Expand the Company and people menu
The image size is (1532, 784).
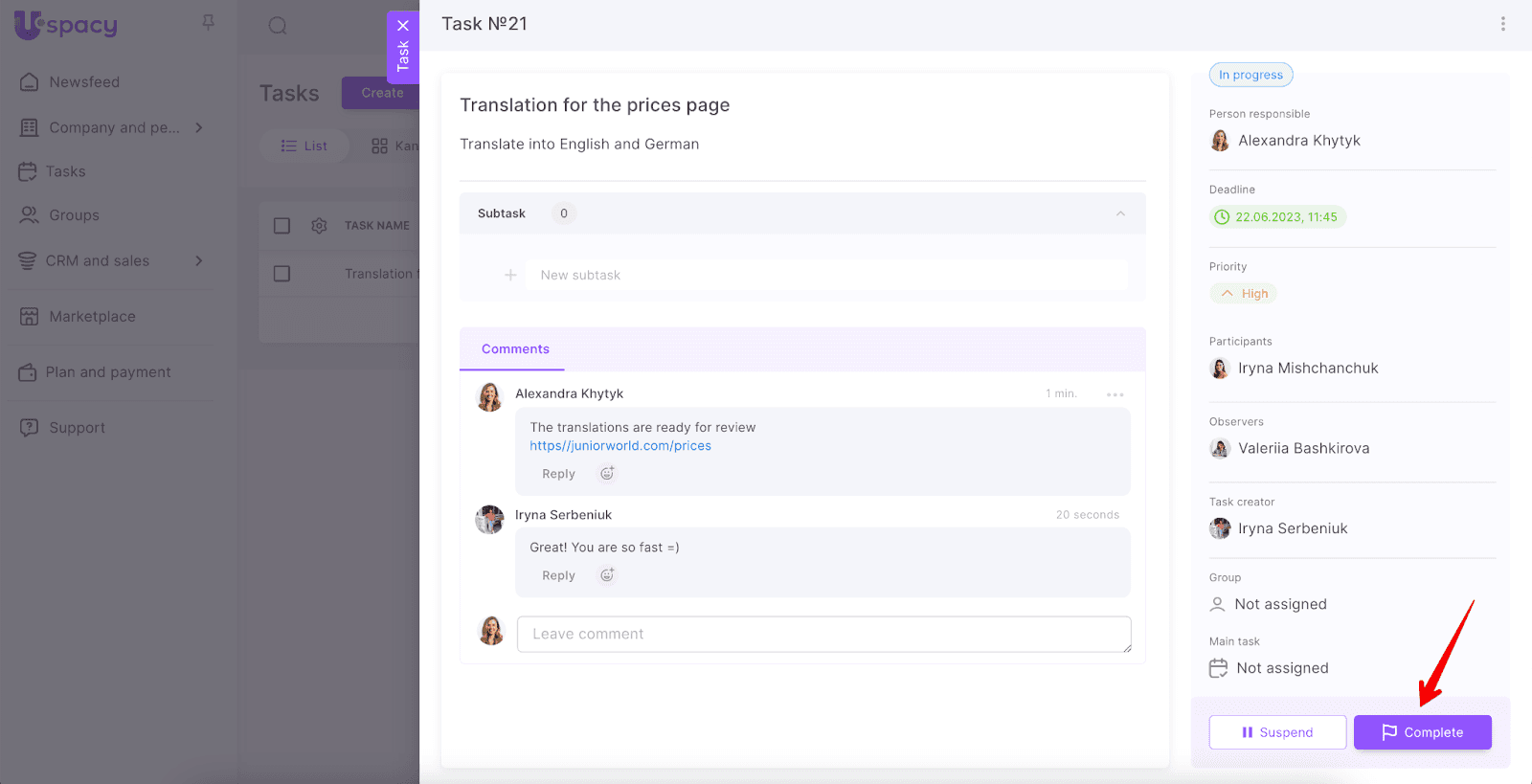pyautogui.click(x=199, y=127)
